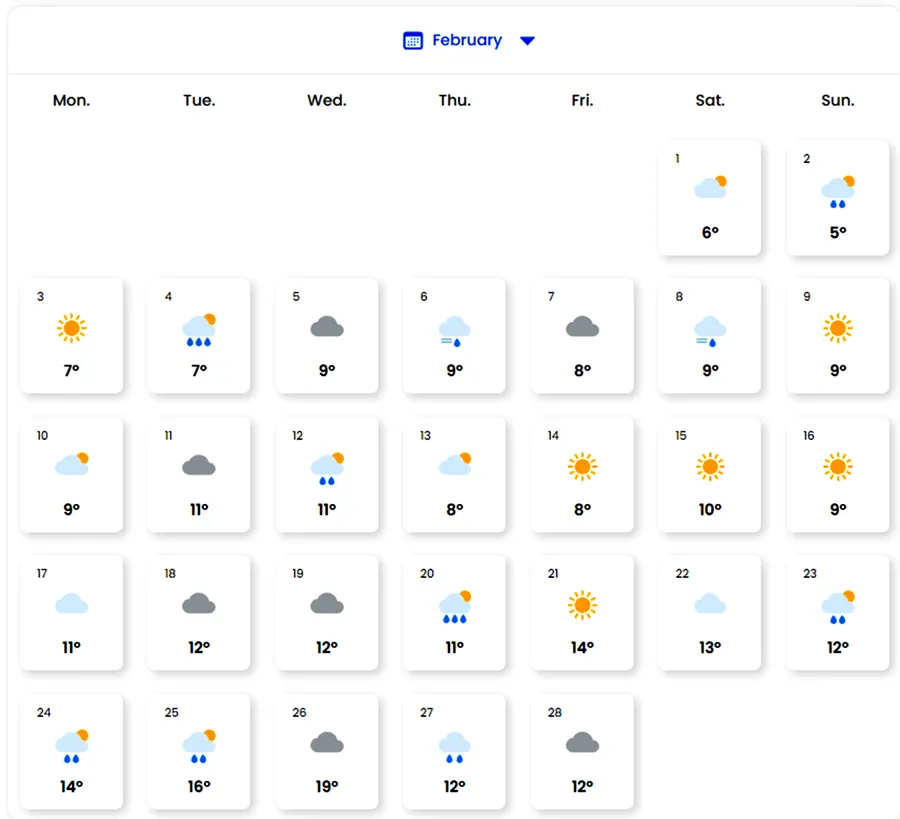Click the rain shower icon on February 4
The image size is (900, 819).
point(199,329)
